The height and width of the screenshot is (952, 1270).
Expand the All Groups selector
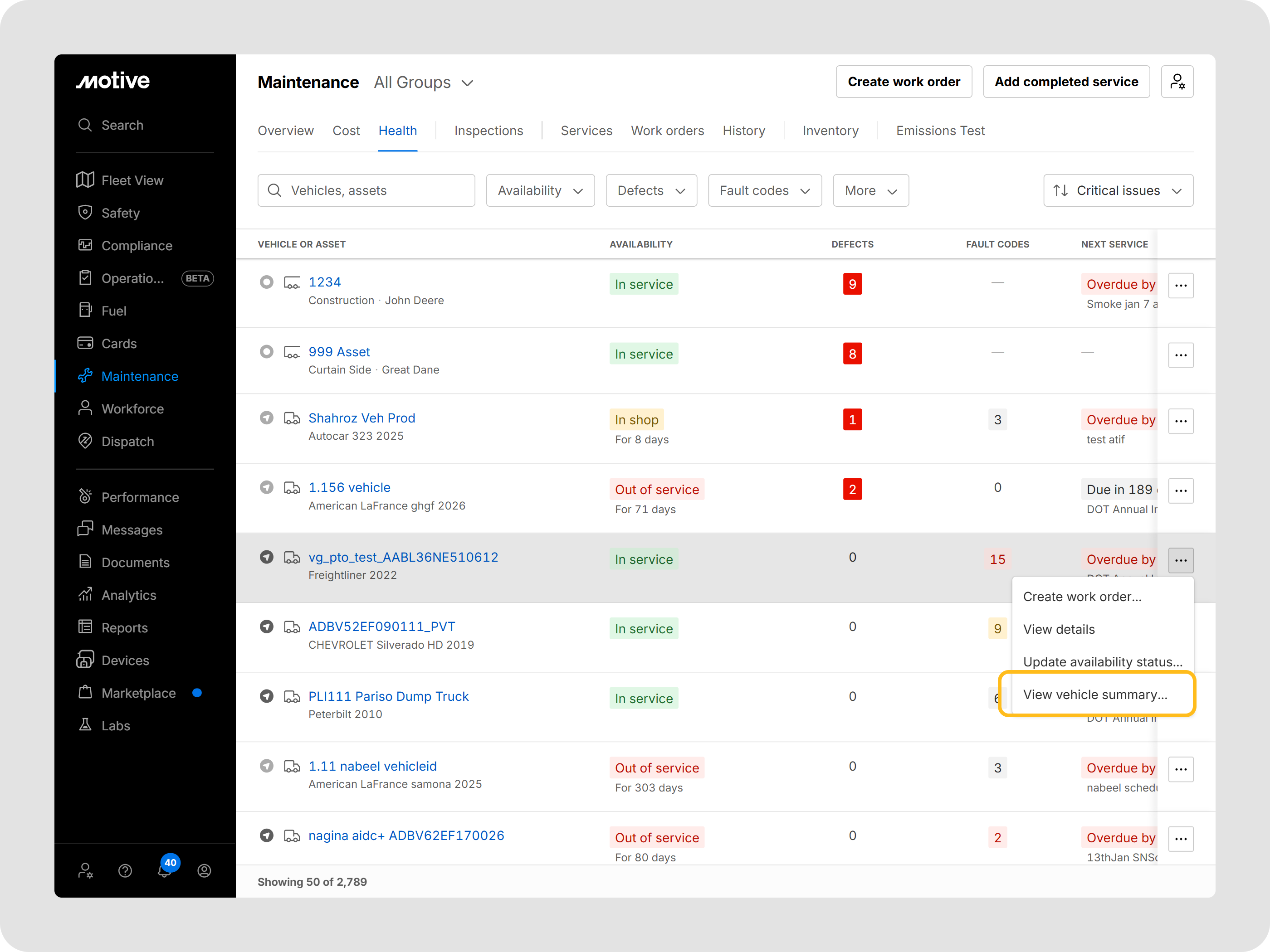pos(424,83)
